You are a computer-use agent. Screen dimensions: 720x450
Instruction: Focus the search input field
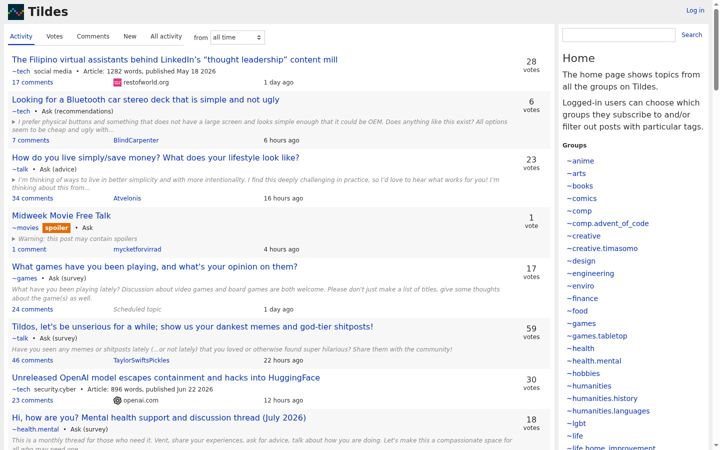619,35
